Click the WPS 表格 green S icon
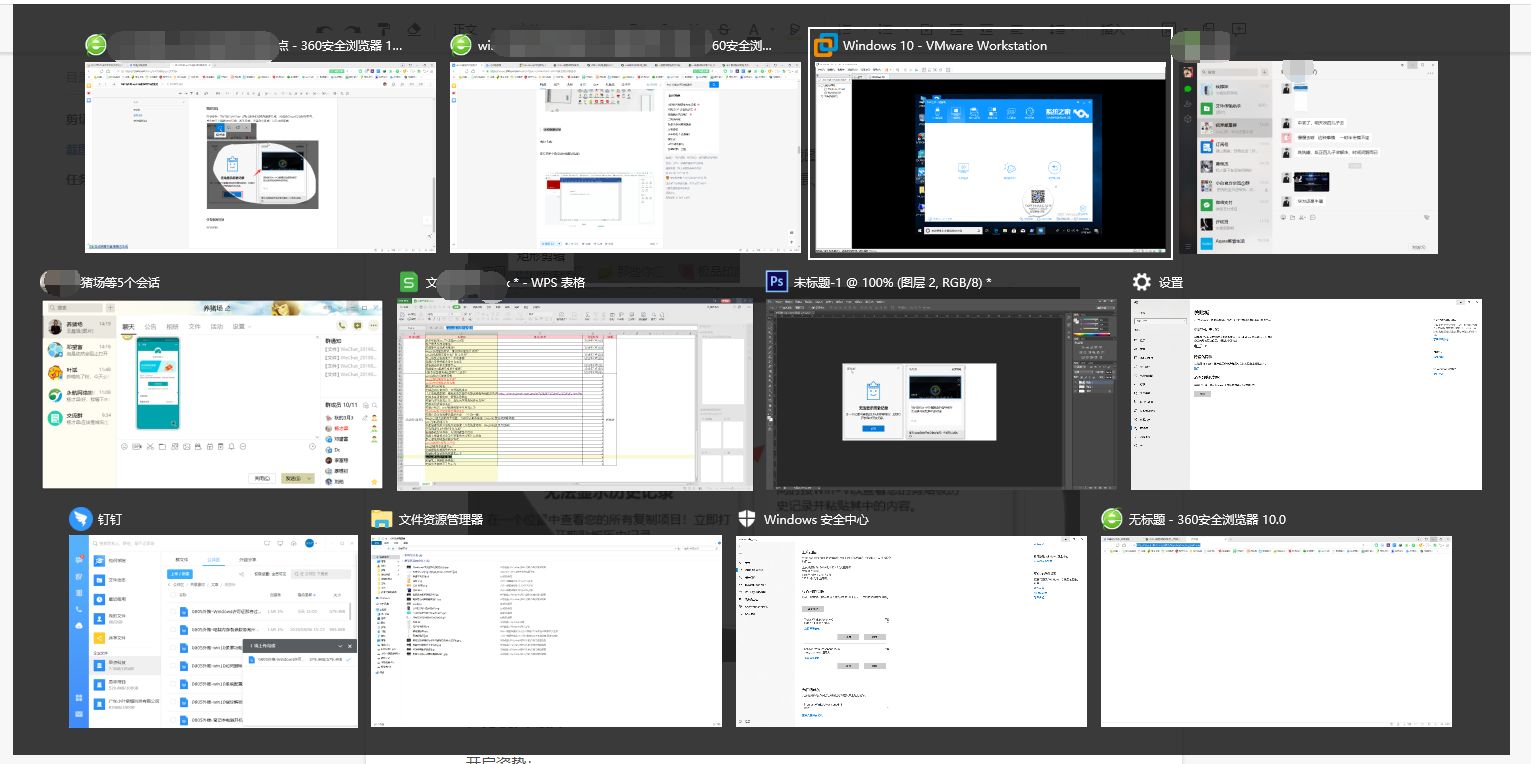The image size is (1531, 764). coord(408,282)
